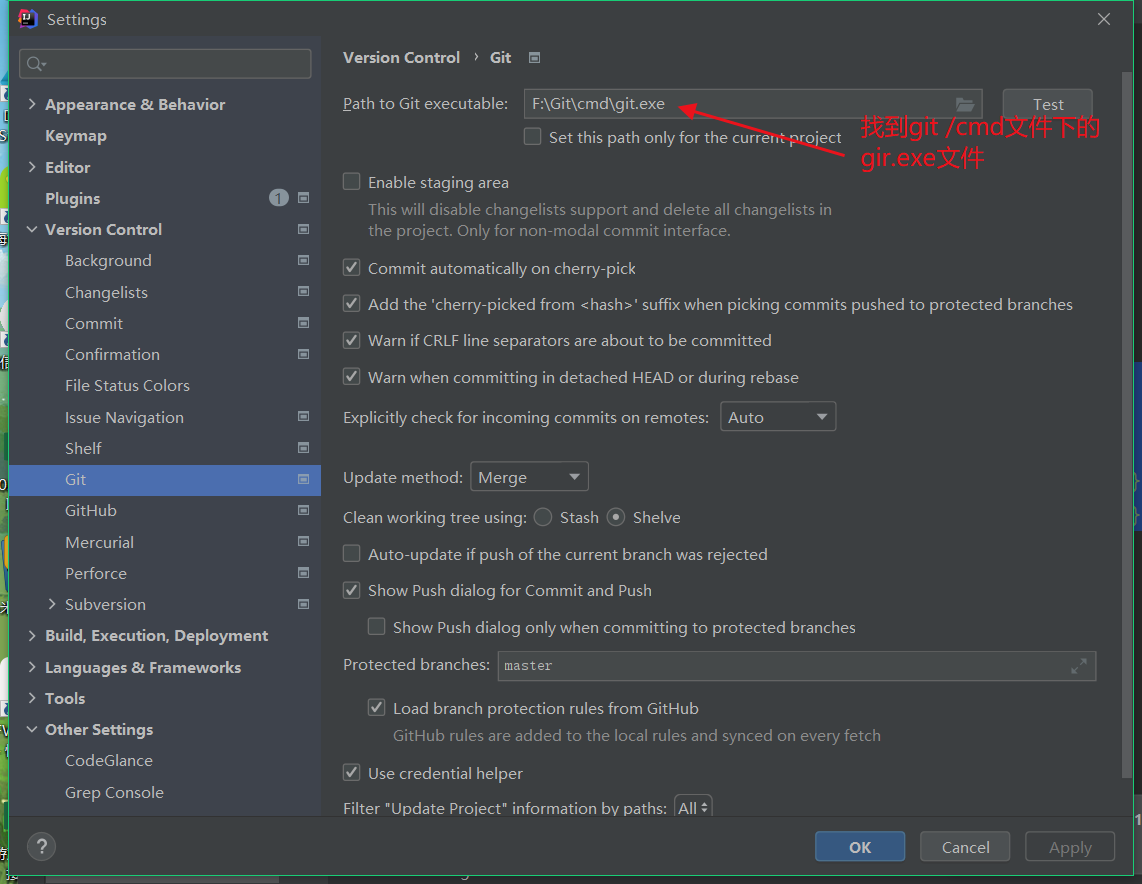This screenshot has width=1142, height=884.
Task: Open the Plugins settings page
Action: [73, 198]
